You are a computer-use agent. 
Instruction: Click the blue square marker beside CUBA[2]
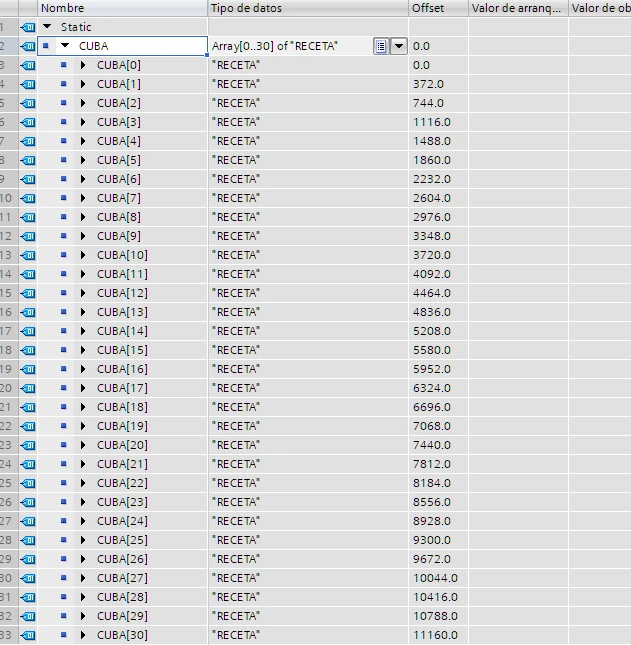coord(63,102)
